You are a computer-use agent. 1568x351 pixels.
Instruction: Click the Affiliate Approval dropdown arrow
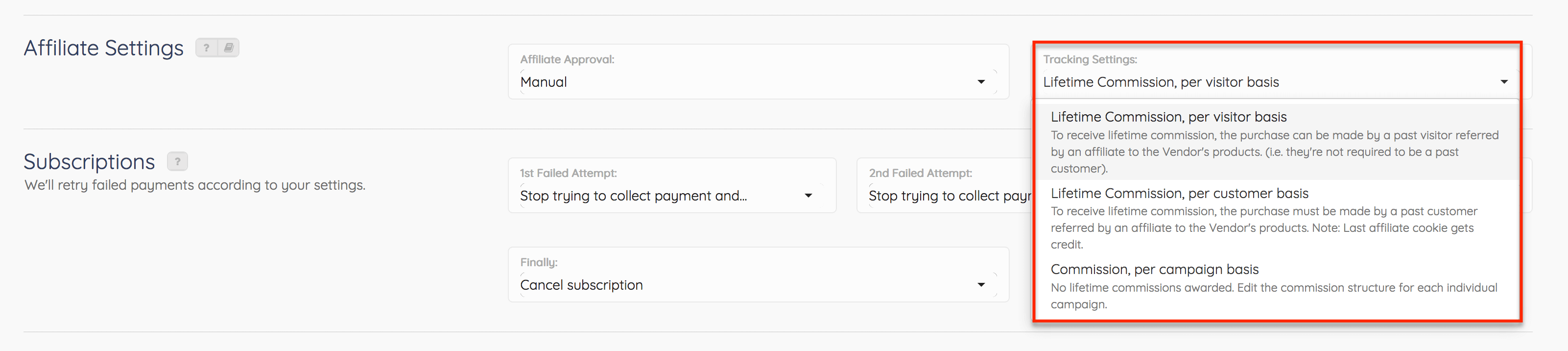(981, 82)
